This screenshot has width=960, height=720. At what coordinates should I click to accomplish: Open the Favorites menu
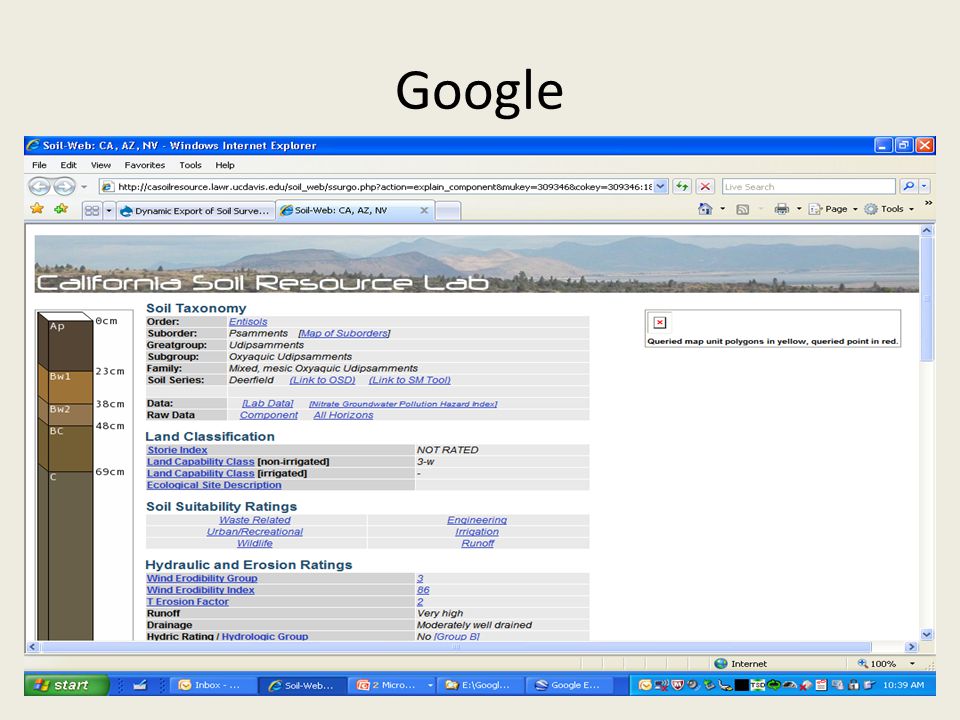144,165
